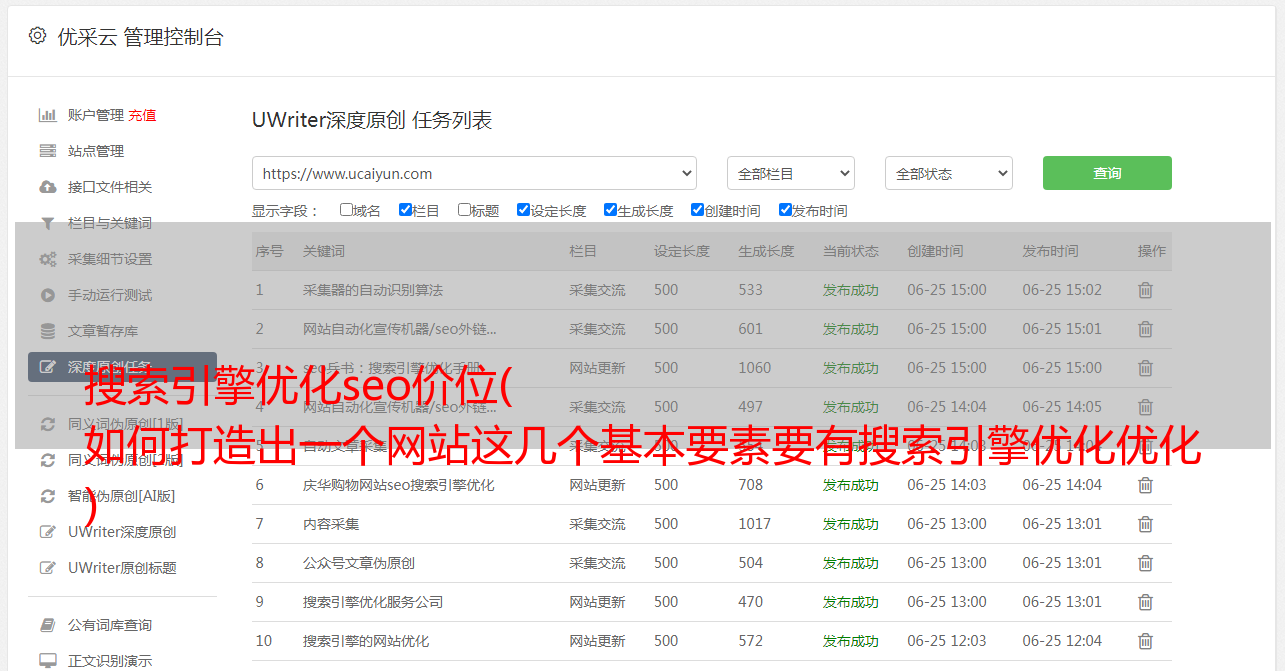The width and height of the screenshot is (1285, 671).
Task: Click the UWriter原创标题 edit icon
Action: click(x=47, y=568)
